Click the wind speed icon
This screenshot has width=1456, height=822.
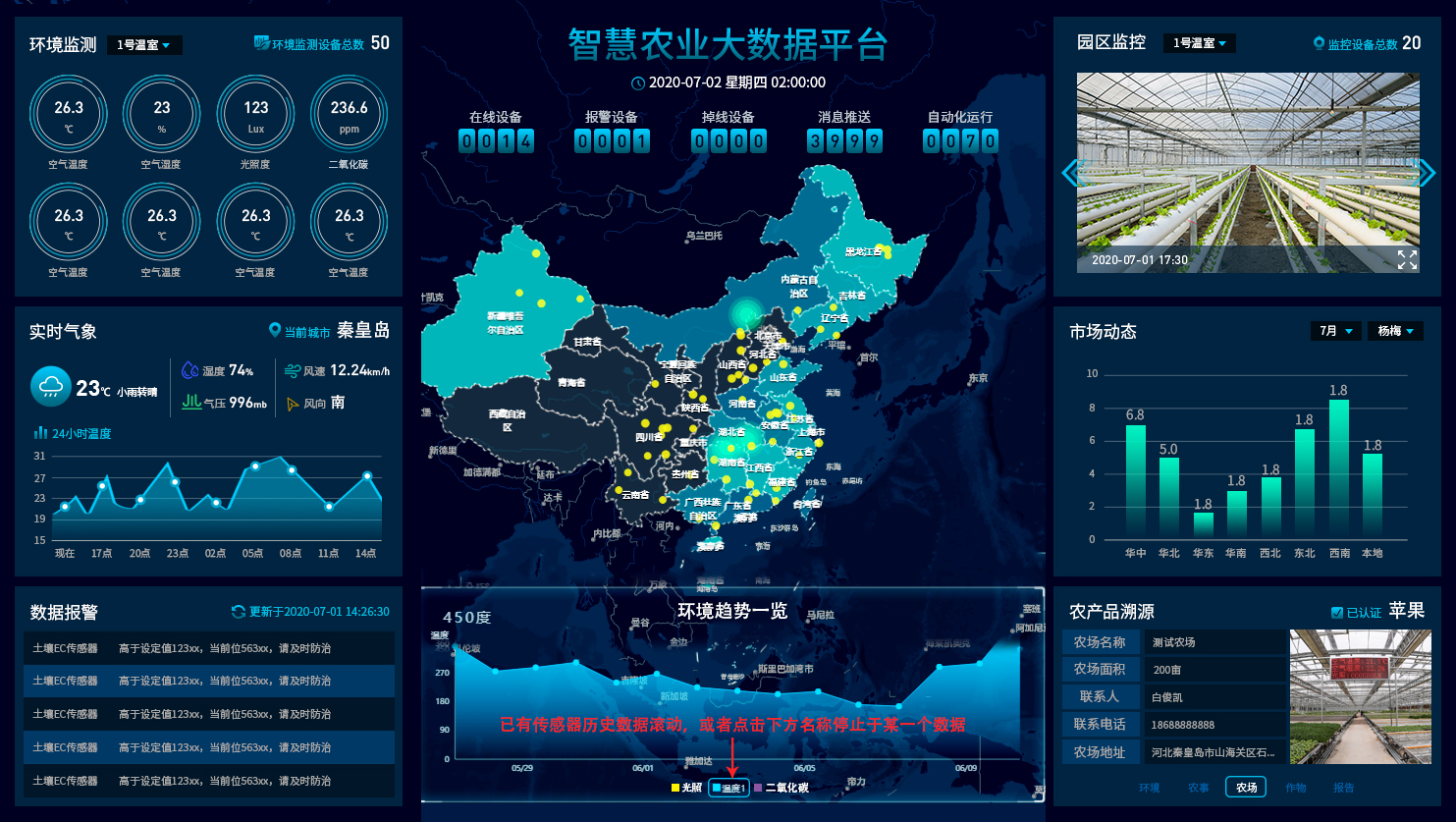pos(292,371)
